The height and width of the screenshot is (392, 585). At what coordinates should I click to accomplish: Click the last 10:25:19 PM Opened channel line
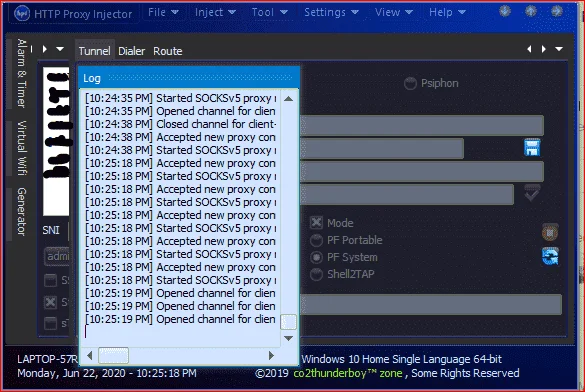click(181, 319)
